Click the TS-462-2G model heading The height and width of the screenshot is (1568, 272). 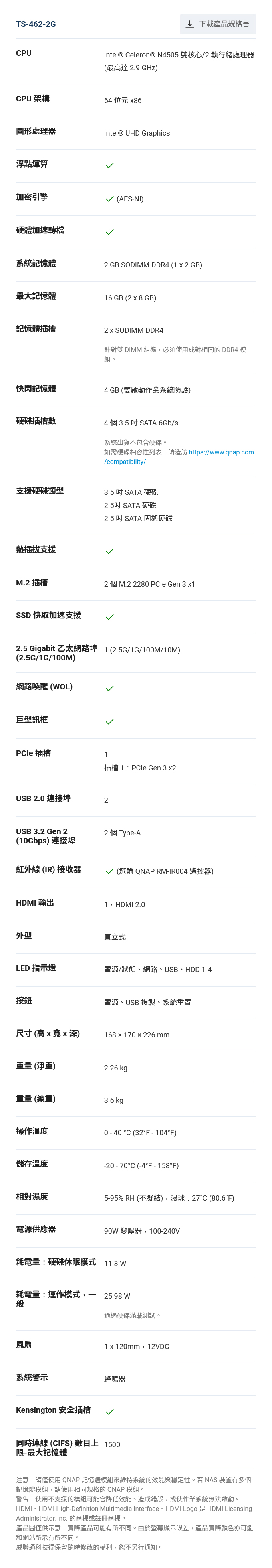[36, 24]
